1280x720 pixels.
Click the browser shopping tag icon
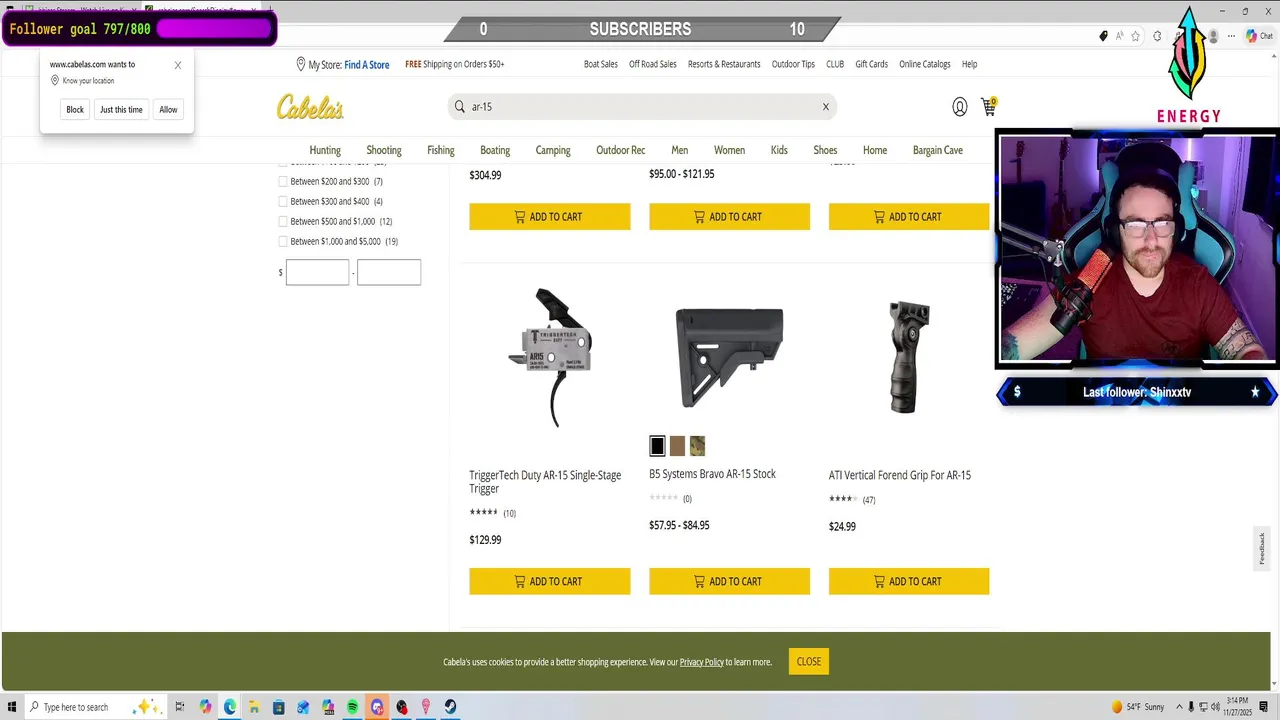click(1104, 36)
